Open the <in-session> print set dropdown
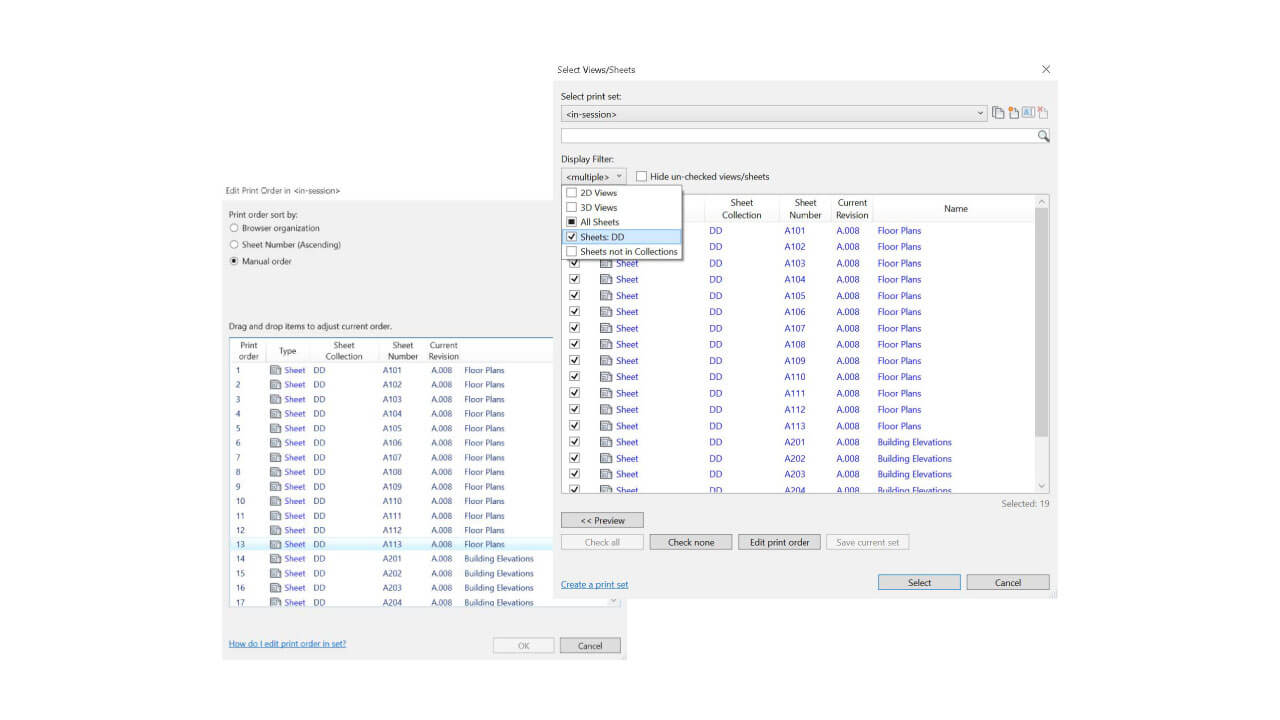 click(x=775, y=114)
